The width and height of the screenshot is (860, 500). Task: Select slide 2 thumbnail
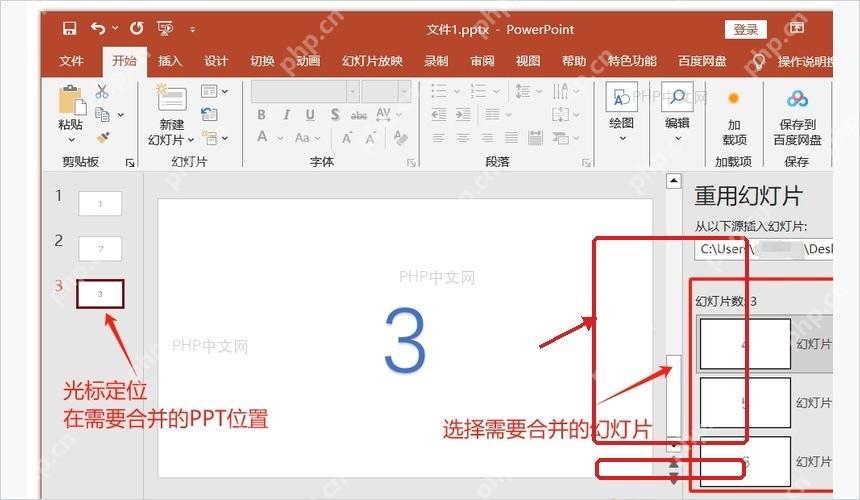click(100, 249)
